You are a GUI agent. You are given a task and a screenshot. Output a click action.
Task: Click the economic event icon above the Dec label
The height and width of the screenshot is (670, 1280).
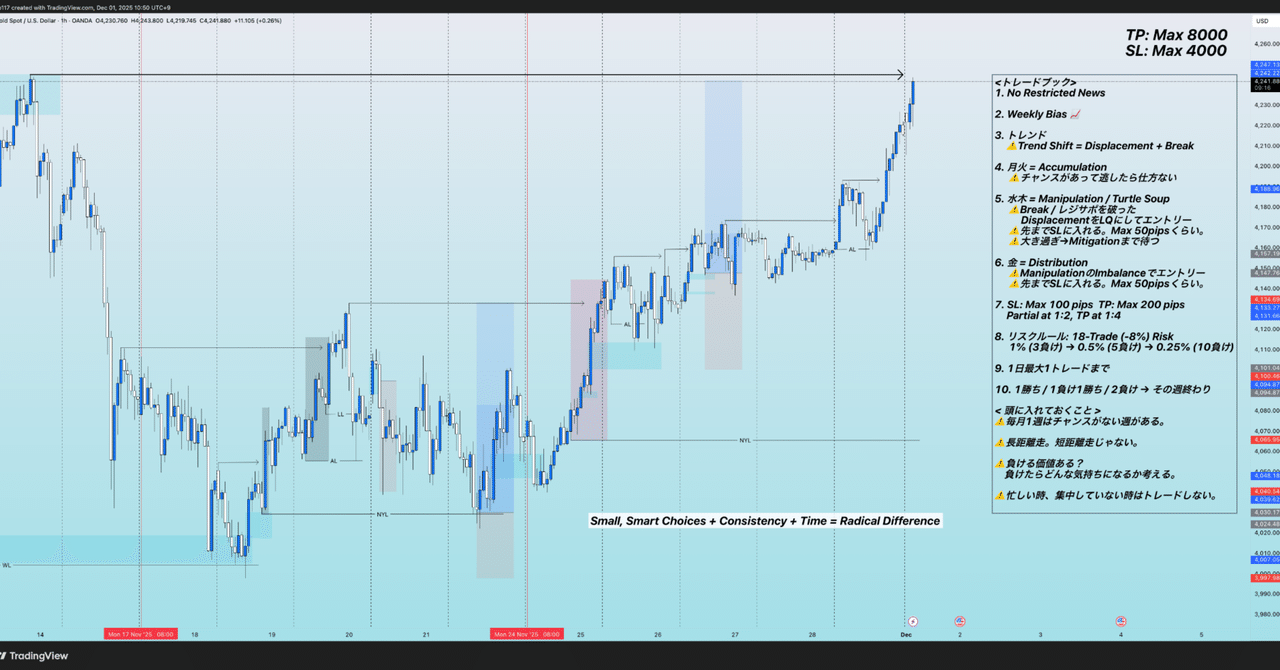point(913,621)
